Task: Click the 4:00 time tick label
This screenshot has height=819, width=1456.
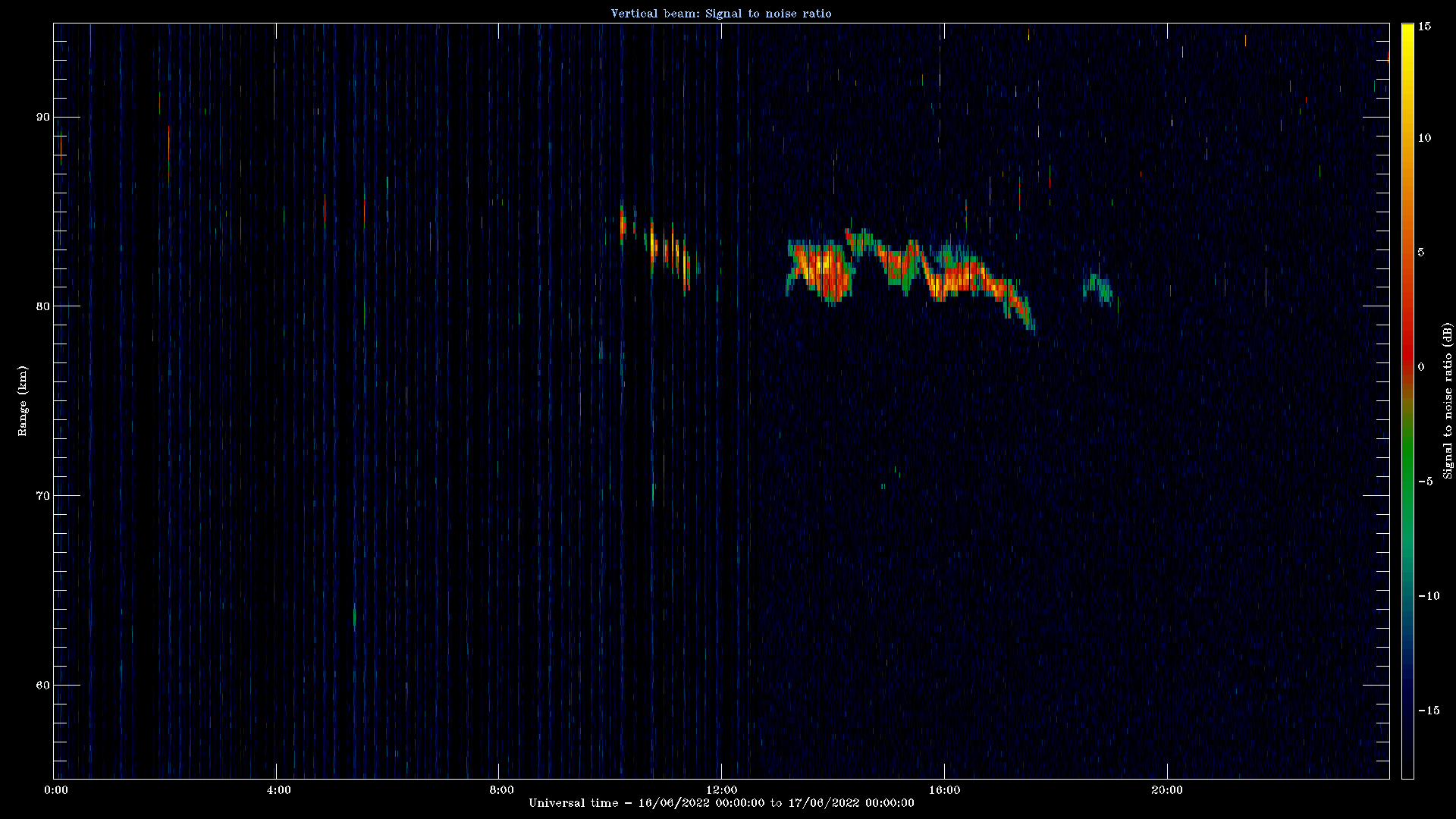Action: (278, 790)
